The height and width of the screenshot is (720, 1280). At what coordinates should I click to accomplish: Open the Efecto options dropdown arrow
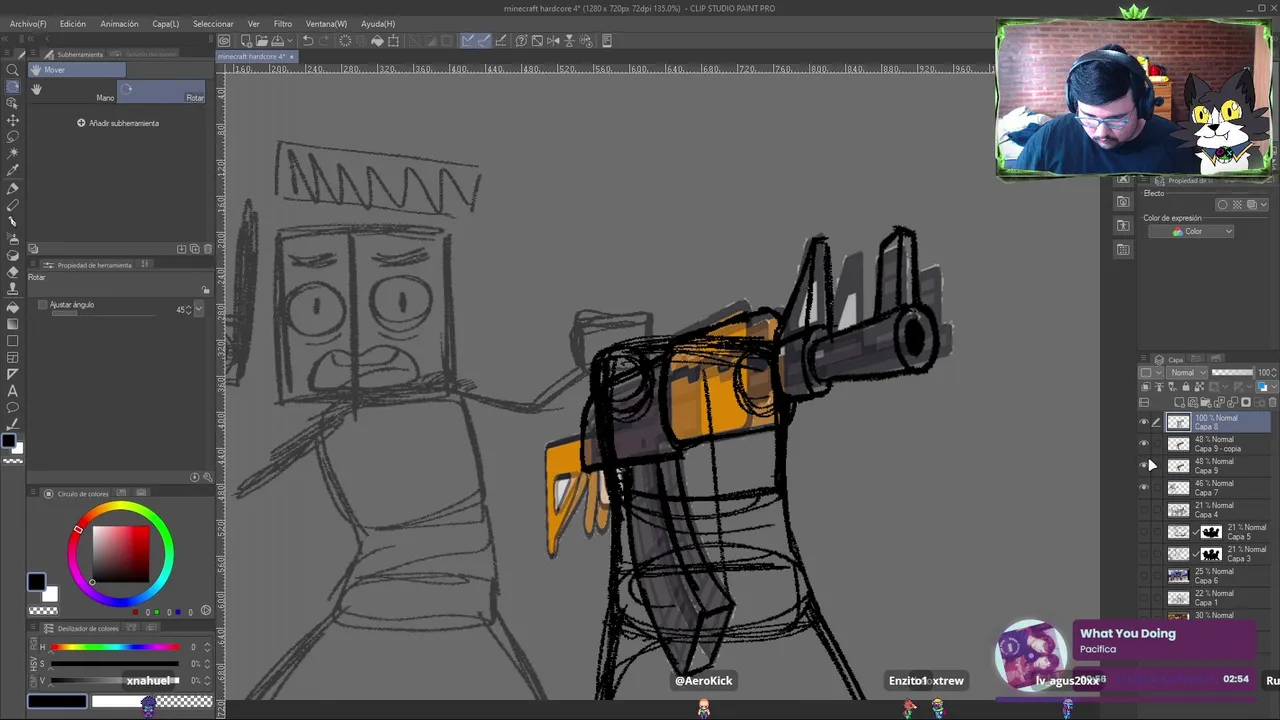coord(1263,205)
